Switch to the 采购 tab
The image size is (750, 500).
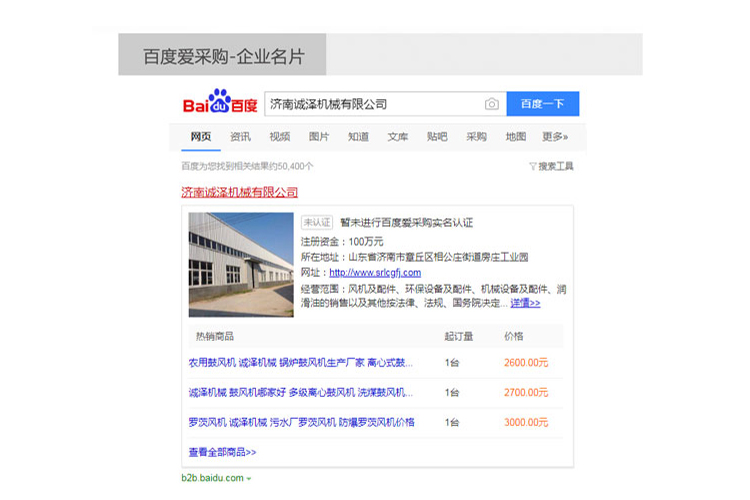(476, 137)
